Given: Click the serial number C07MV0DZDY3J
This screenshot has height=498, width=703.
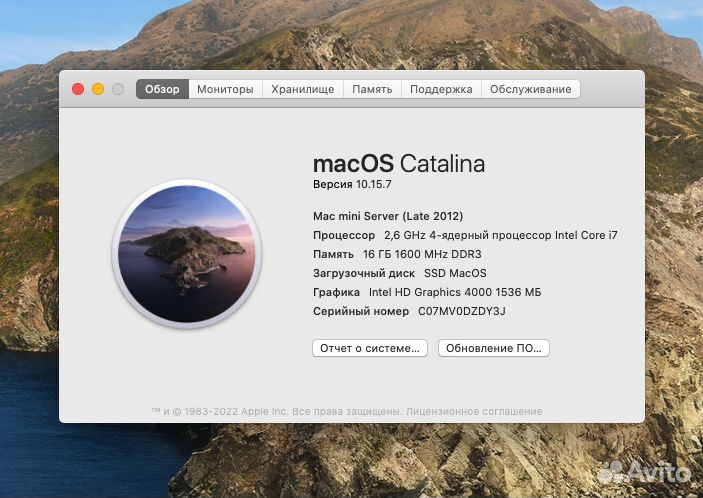Looking at the screenshot, I should [462, 311].
